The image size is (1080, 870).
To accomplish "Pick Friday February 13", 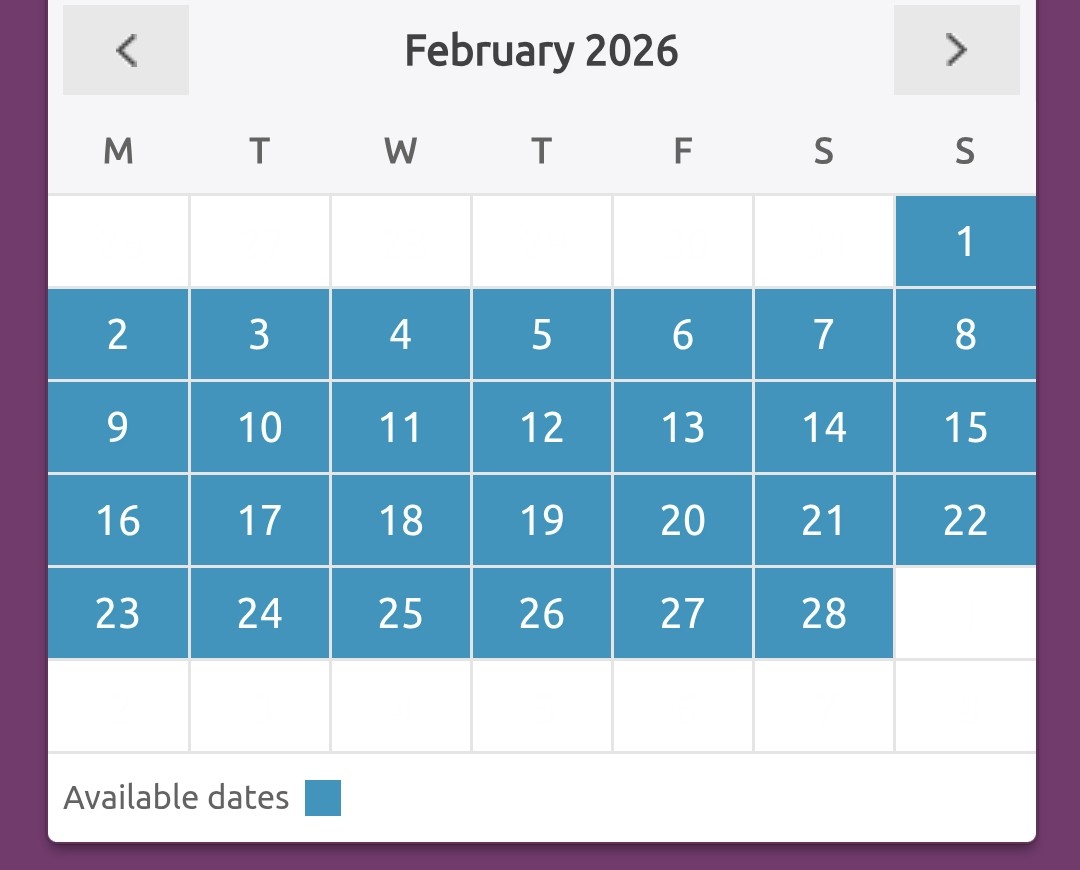I will (683, 427).
